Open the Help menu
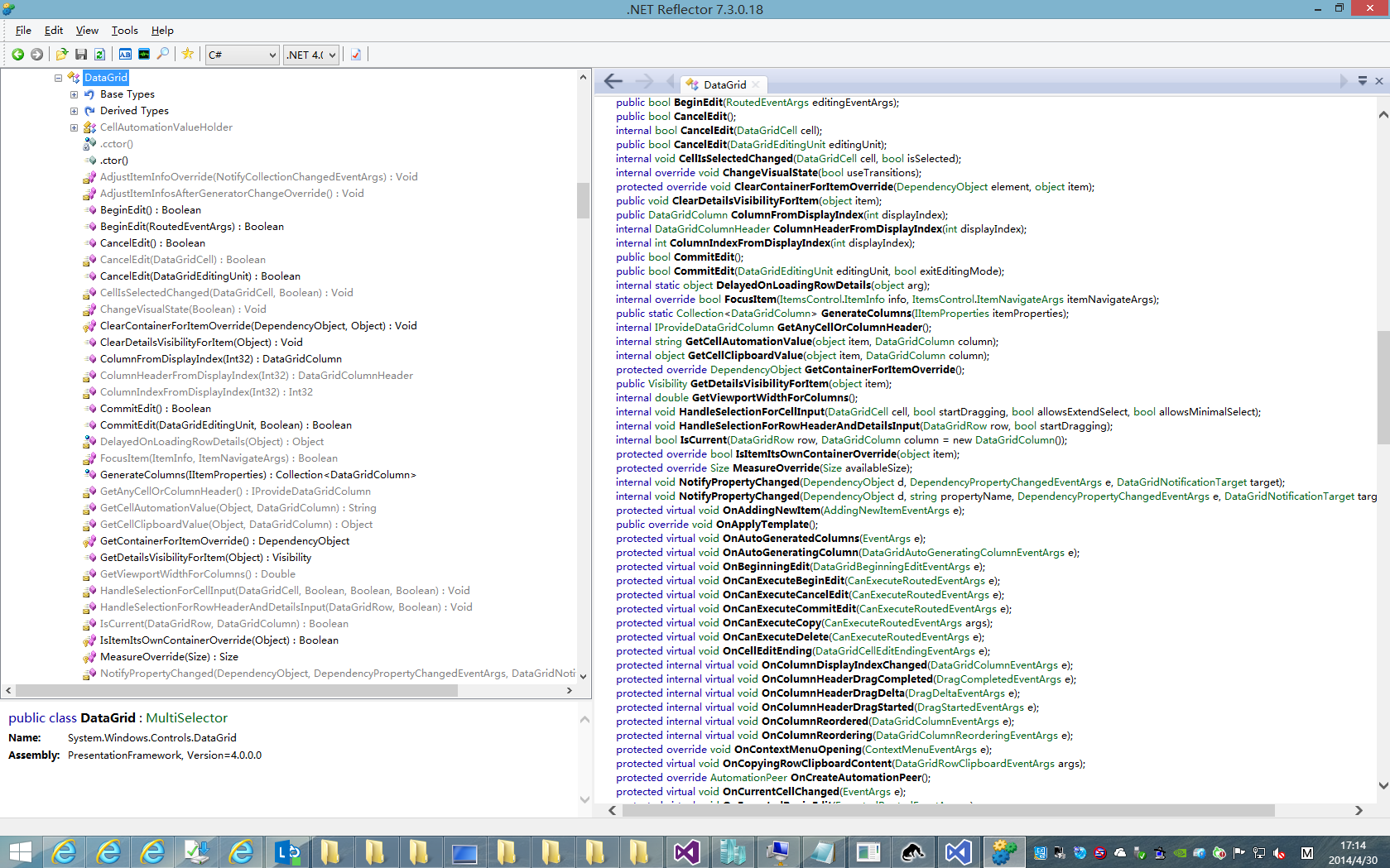The image size is (1390, 868). click(162, 31)
